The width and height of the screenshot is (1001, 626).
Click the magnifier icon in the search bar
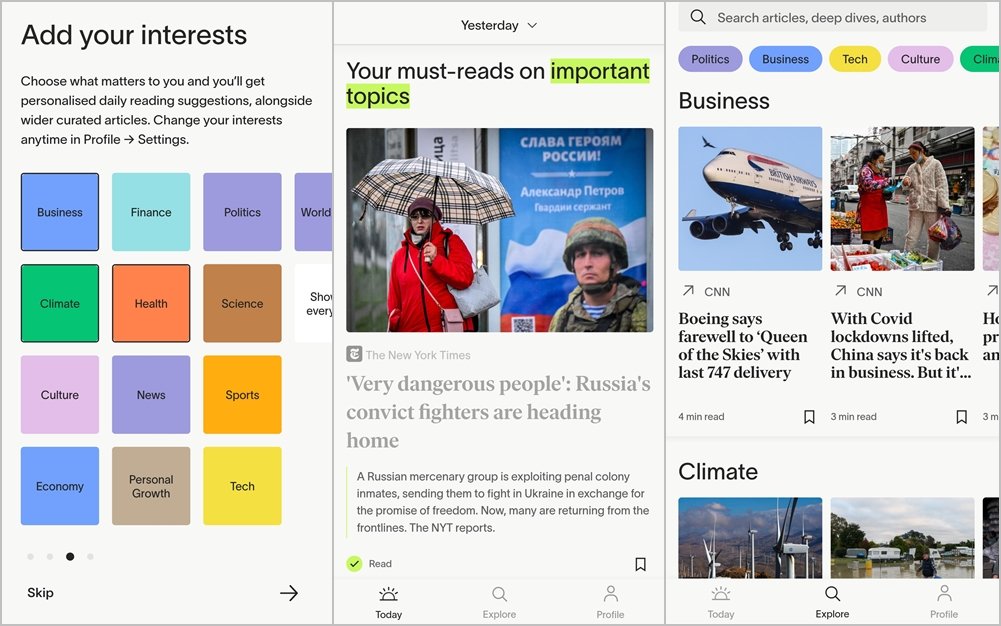click(x=698, y=17)
